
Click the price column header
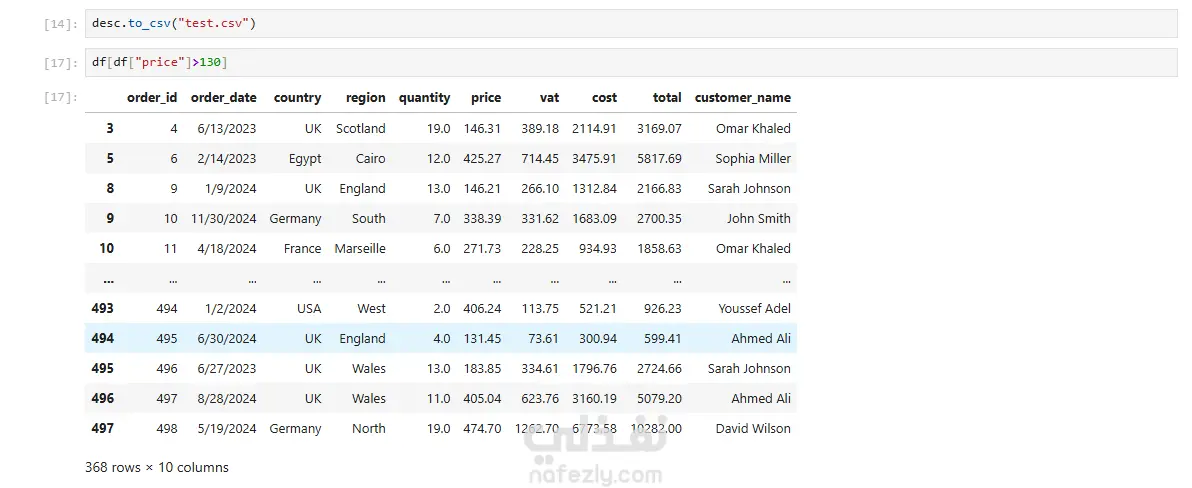pyautogui.click(x=486, y=97)
